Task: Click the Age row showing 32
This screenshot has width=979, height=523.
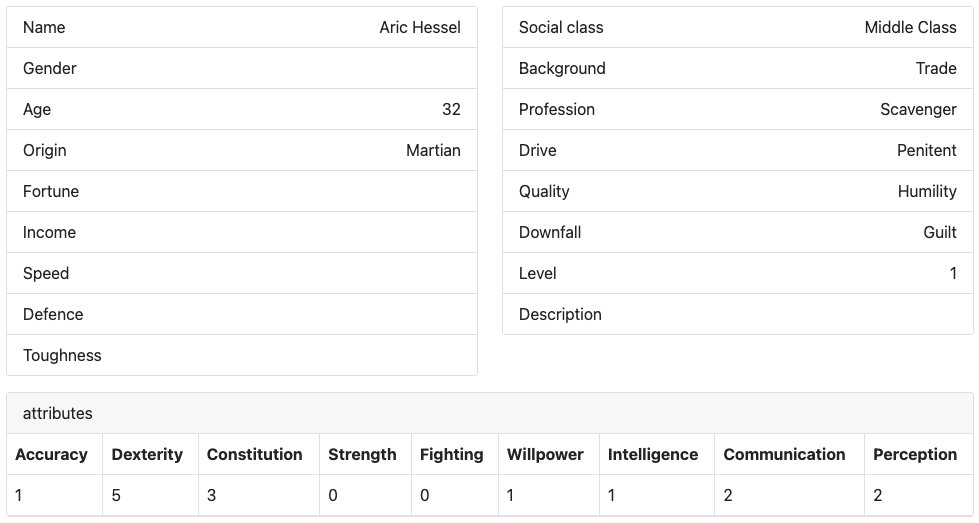Action: pos(241,109)
